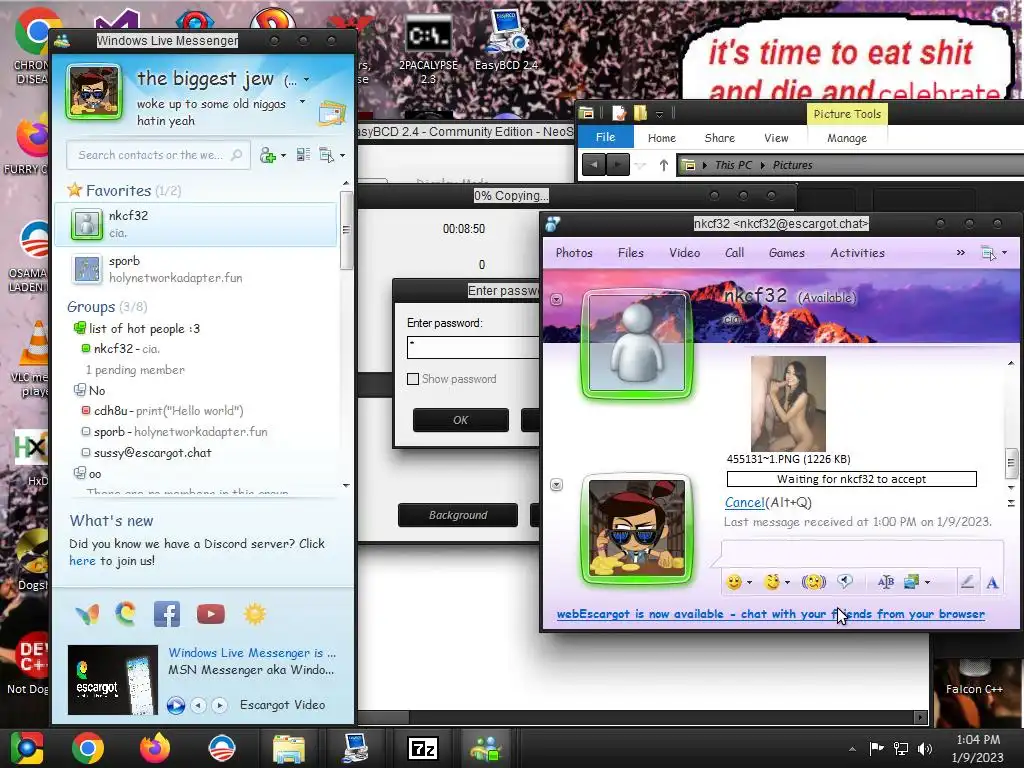1024x768 pixels.
Task: Open the Messenger main window show menu icon
Action: point(327,155)
